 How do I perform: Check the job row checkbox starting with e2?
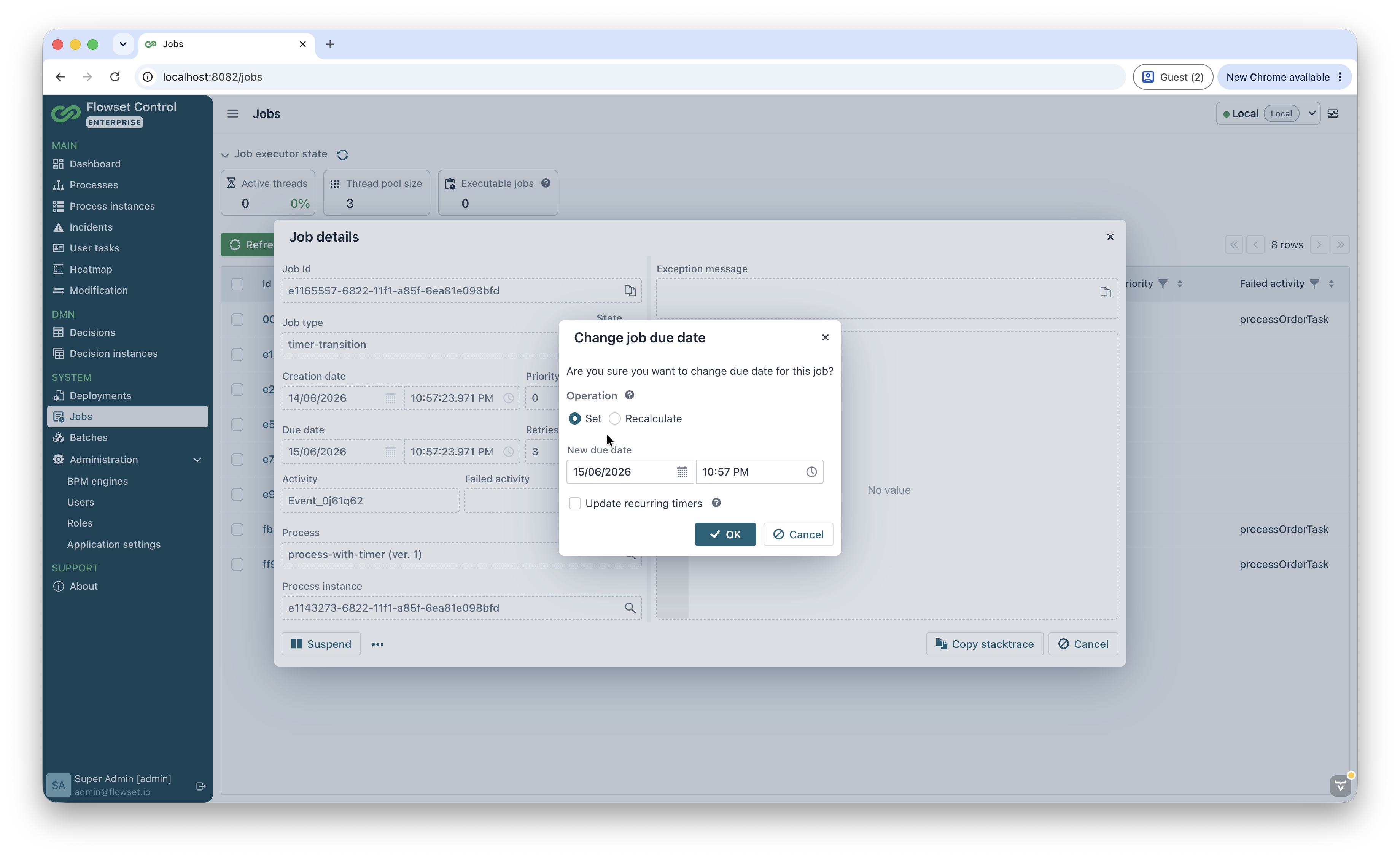(237, 389)
